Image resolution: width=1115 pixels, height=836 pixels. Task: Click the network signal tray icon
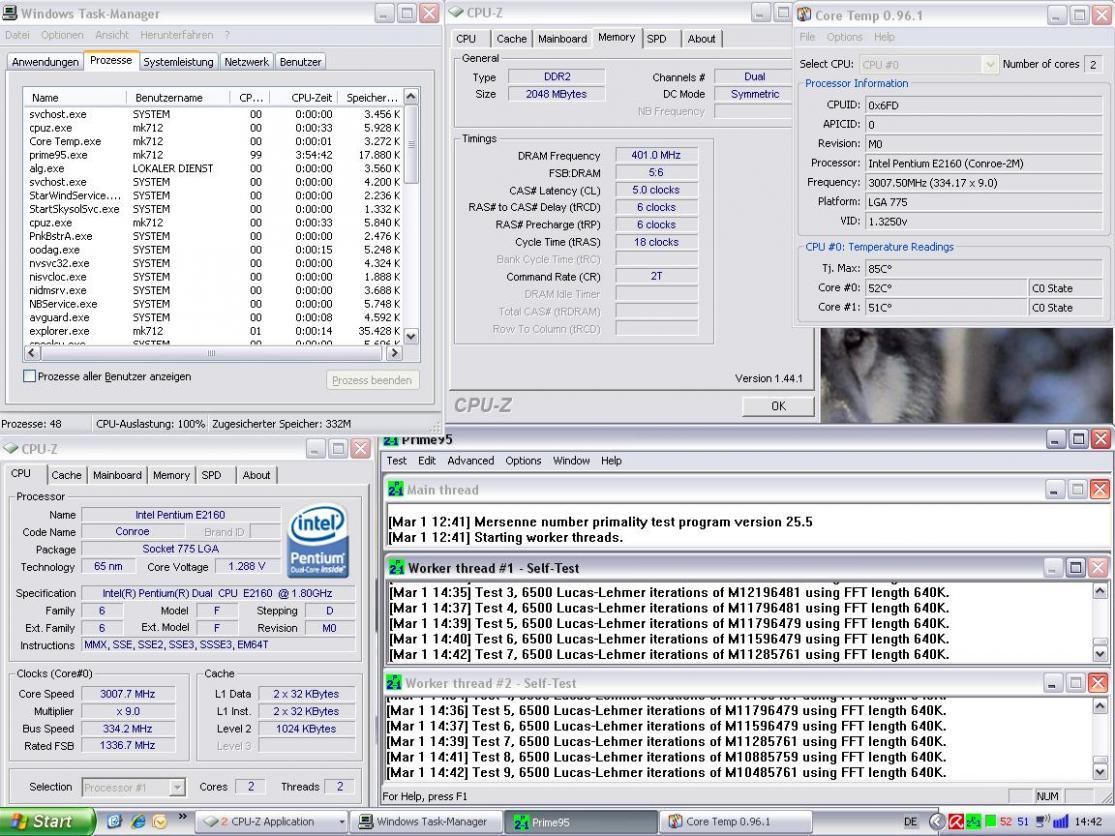[x=1060, y=822]
